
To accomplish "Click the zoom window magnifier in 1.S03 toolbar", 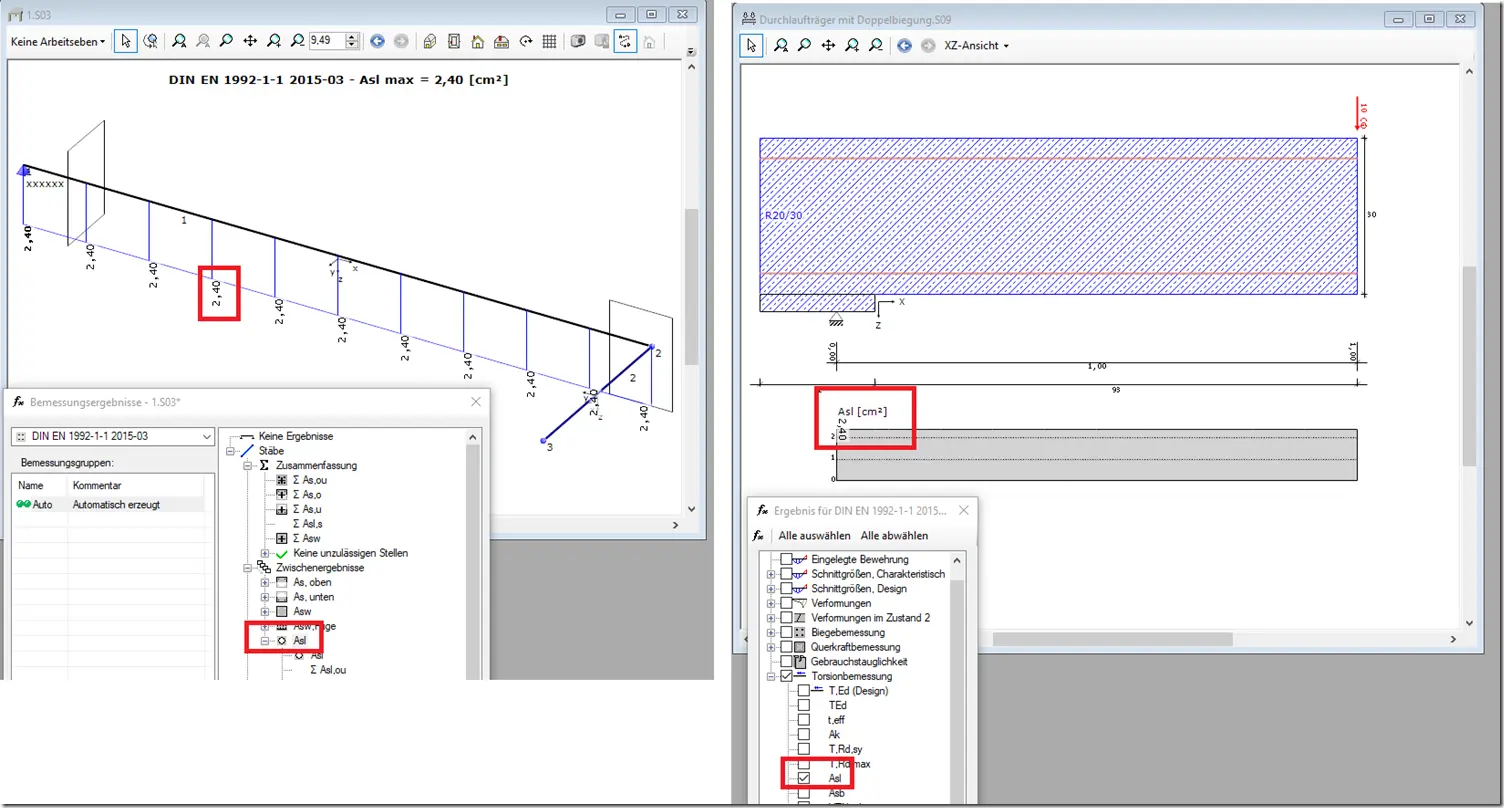I will [x=227, y=41].
